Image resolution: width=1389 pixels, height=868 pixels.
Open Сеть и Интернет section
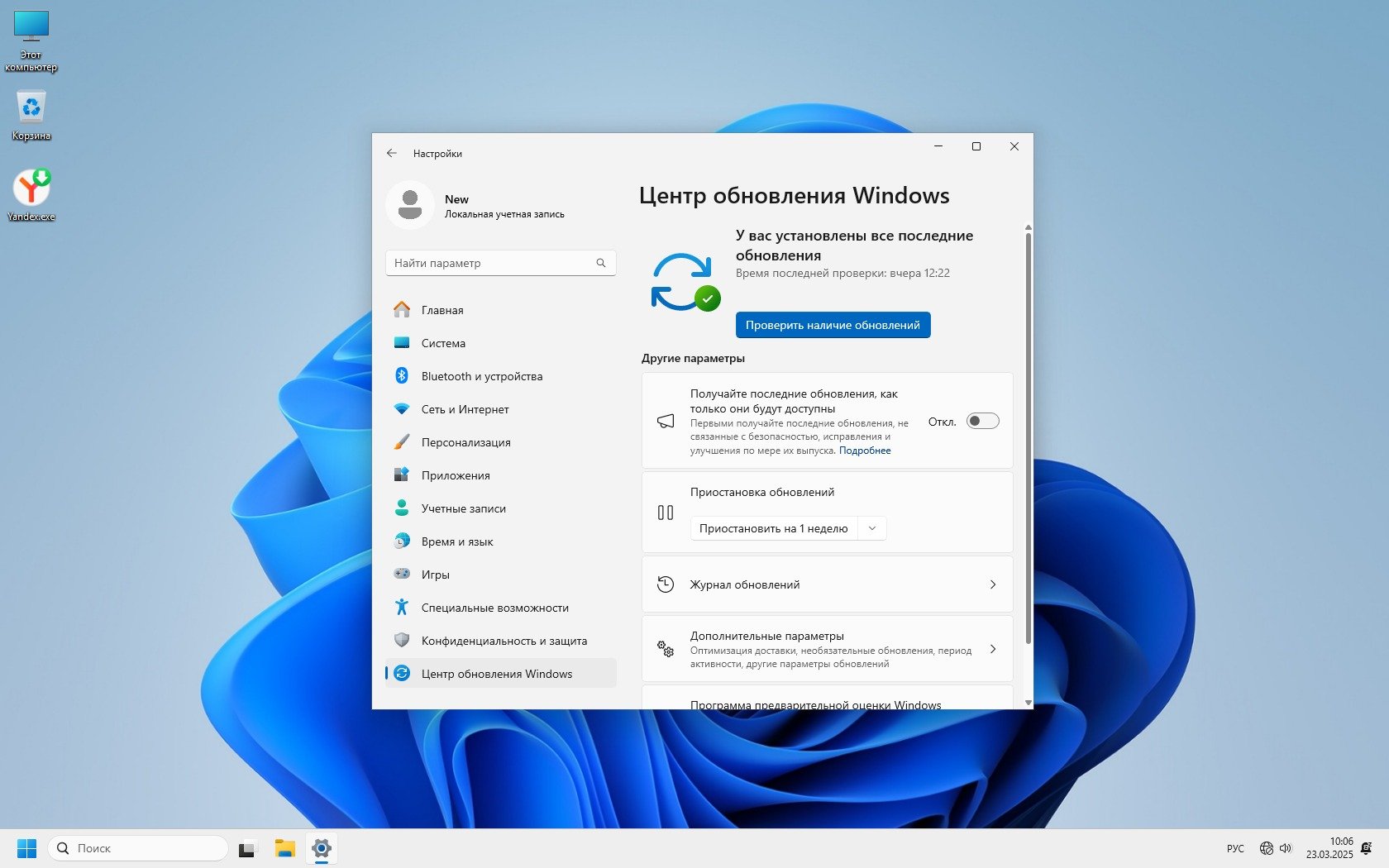coord(465,409)
